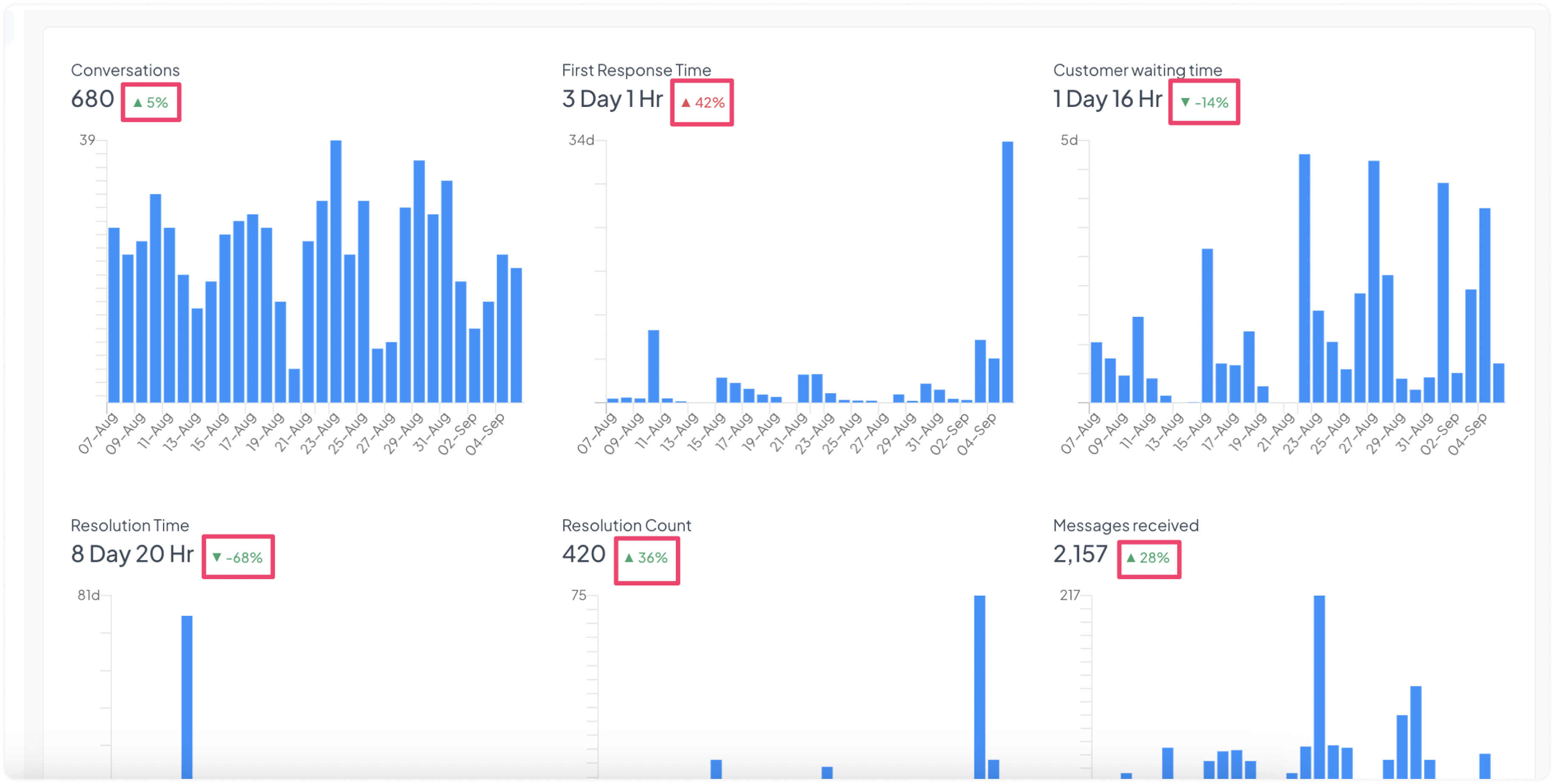Open the First Response Time metric title
Screen dimensions: 1554x784
[x=636, y=70]
